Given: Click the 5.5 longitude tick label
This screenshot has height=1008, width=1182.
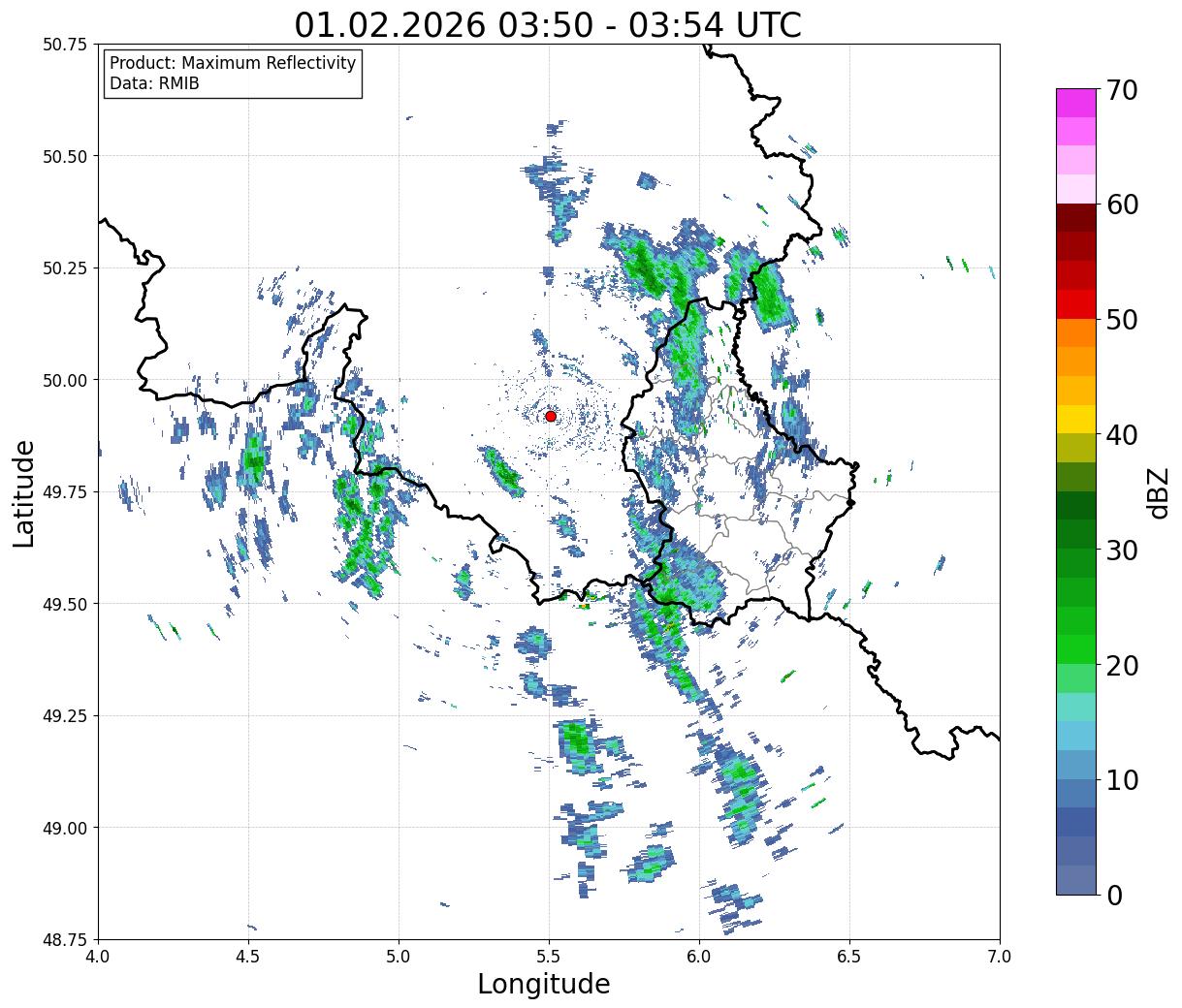Looking at the screenshot, I should [x=549, y=956].
